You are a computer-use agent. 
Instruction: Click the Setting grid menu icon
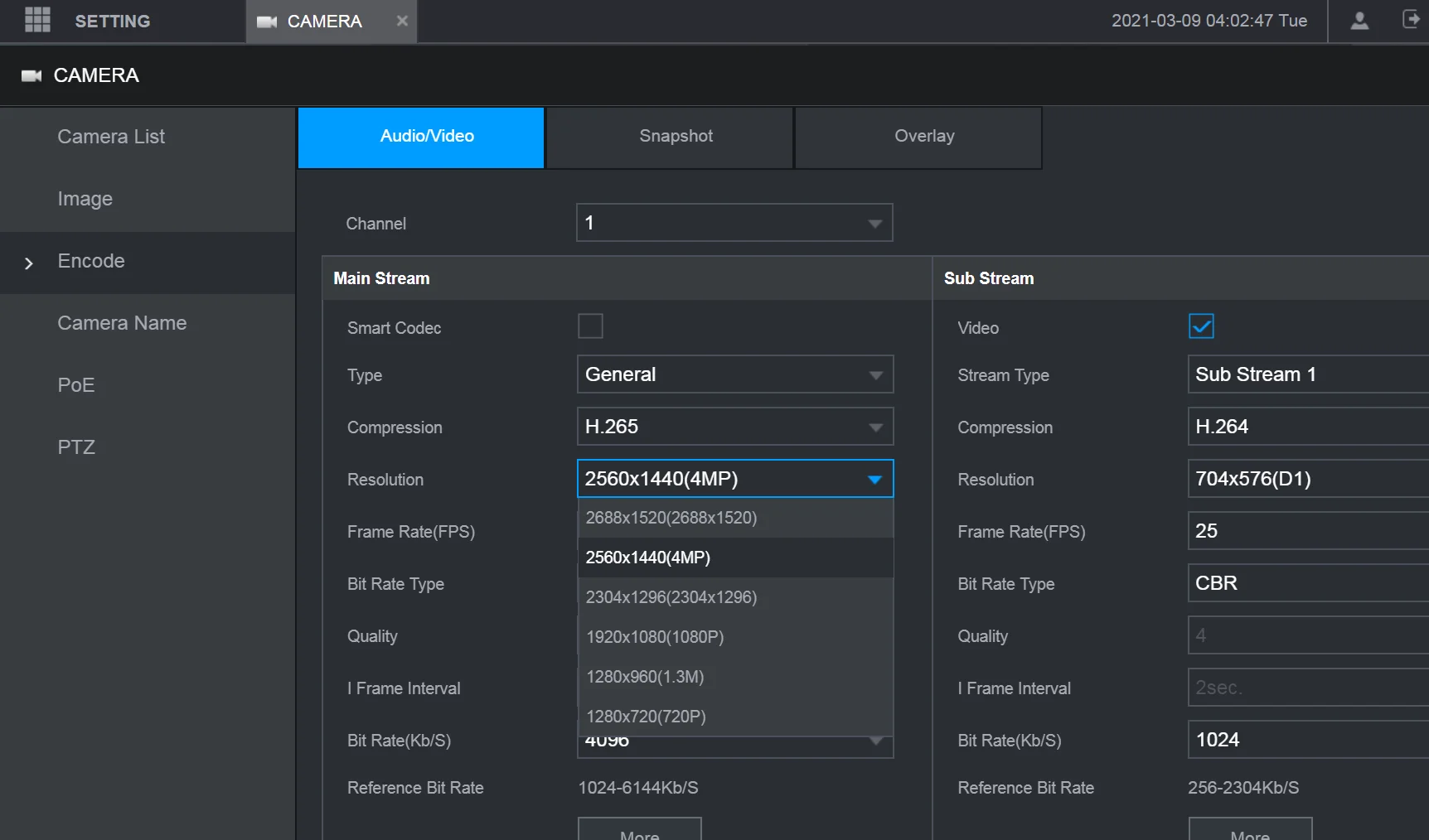click(37, 20)
